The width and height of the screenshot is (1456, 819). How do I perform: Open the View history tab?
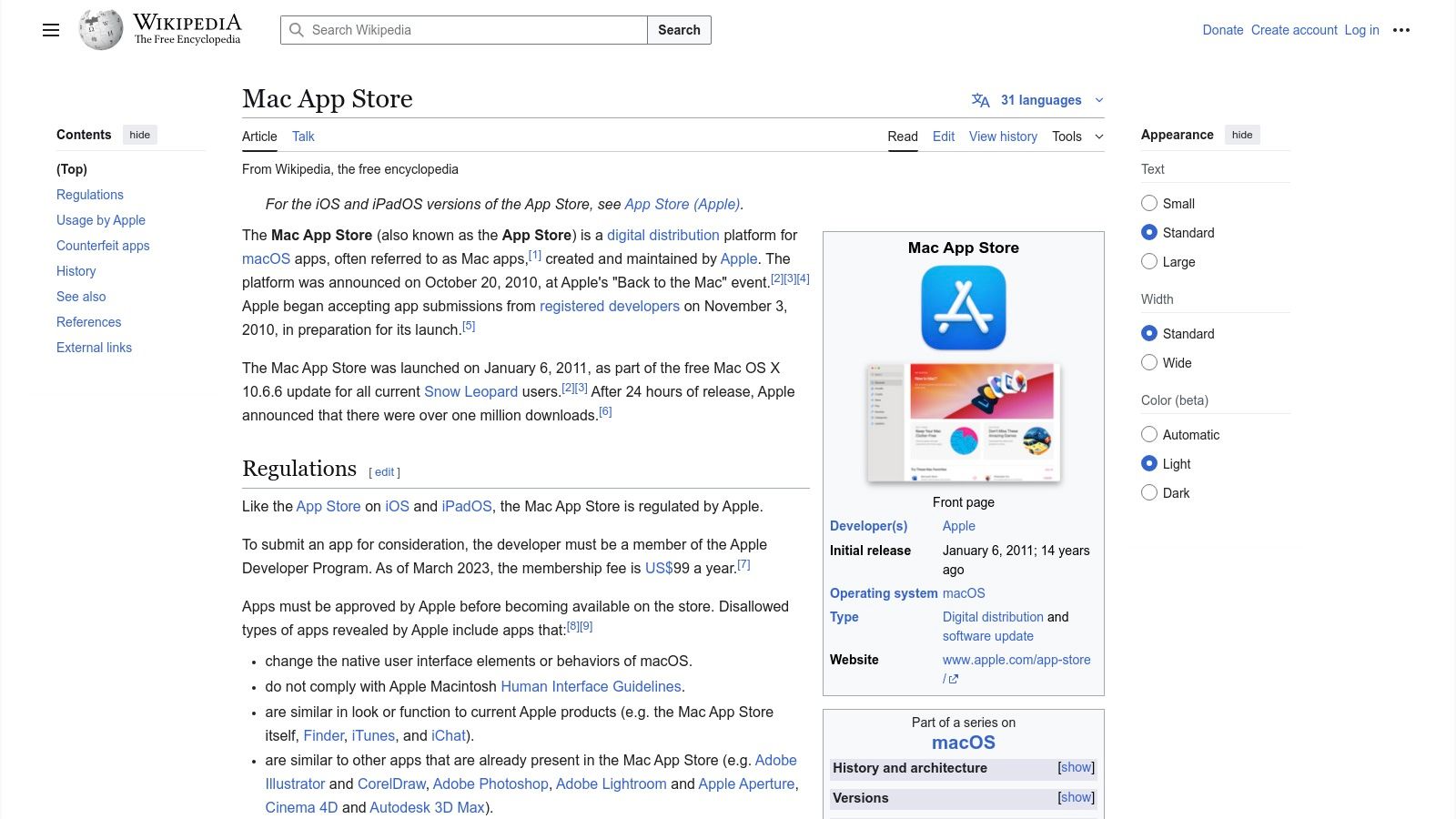[1003, 136]
